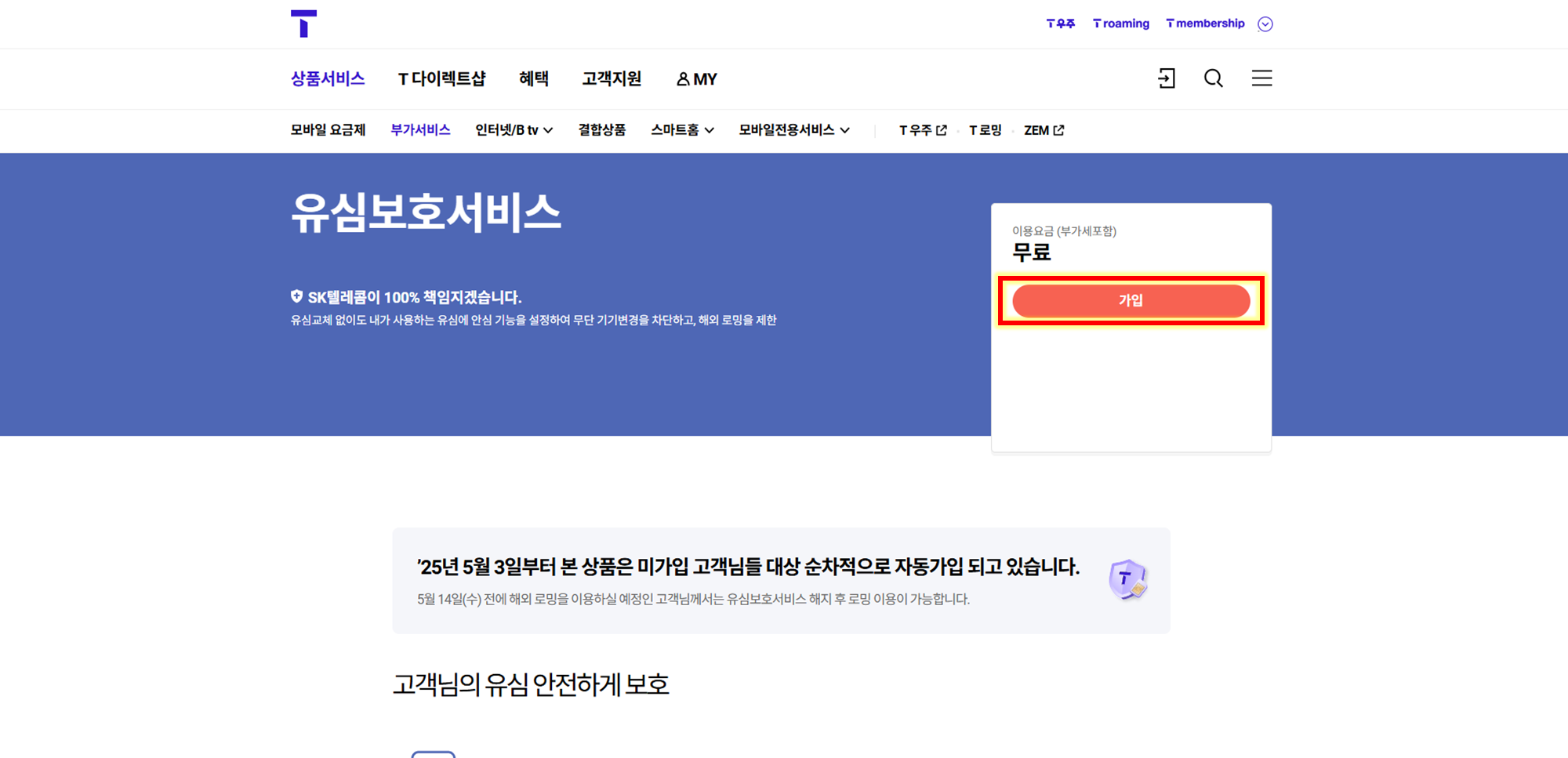The image size is (1568, 758).
Task: Open the ZEM external link
Action: [1044, 130]
